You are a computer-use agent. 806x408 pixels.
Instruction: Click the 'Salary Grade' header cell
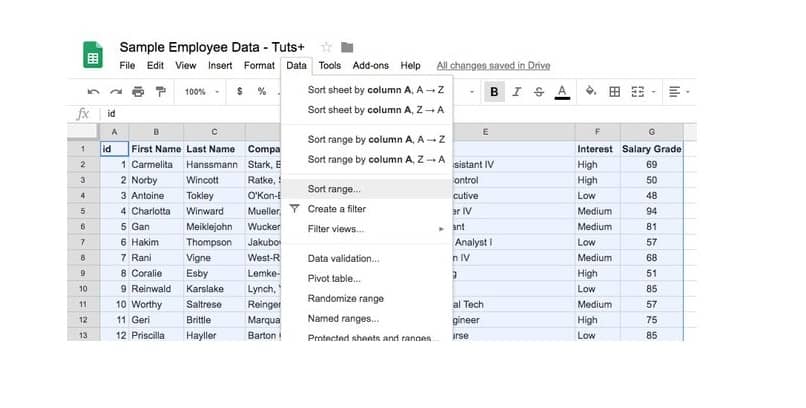coord(652,149)
